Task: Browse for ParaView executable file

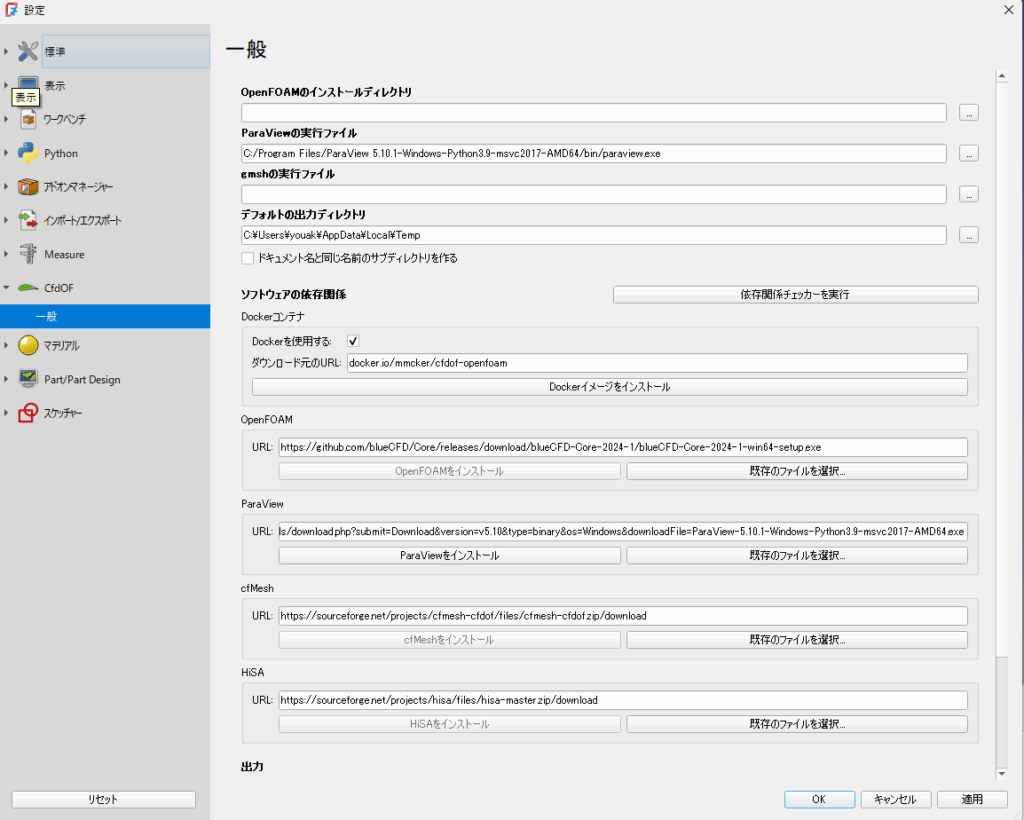Action: coord(968,154)
